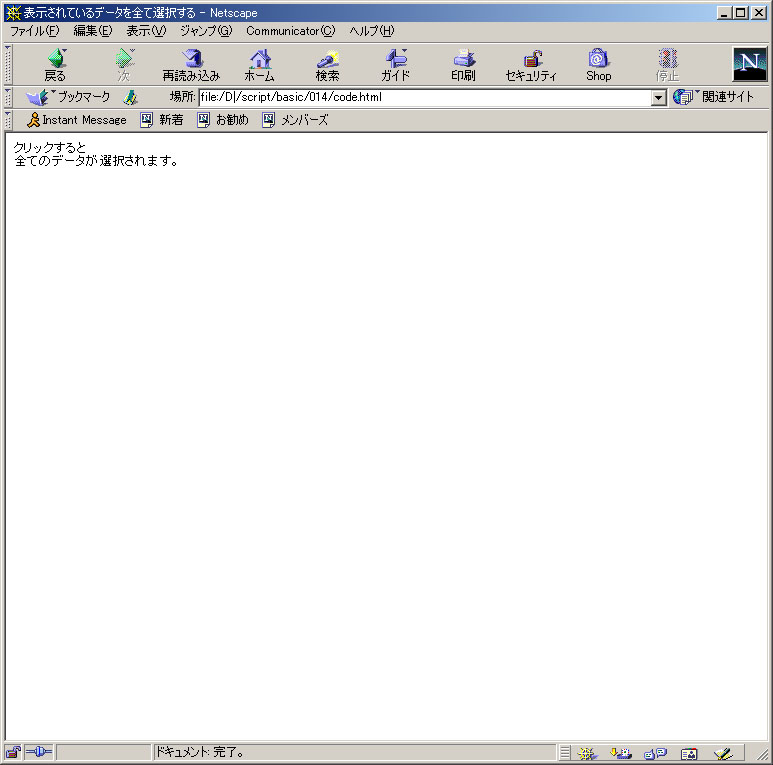Open Composer from the component bar
The height and width of the screenshot is (765, 773).
(x=722, y=753)
